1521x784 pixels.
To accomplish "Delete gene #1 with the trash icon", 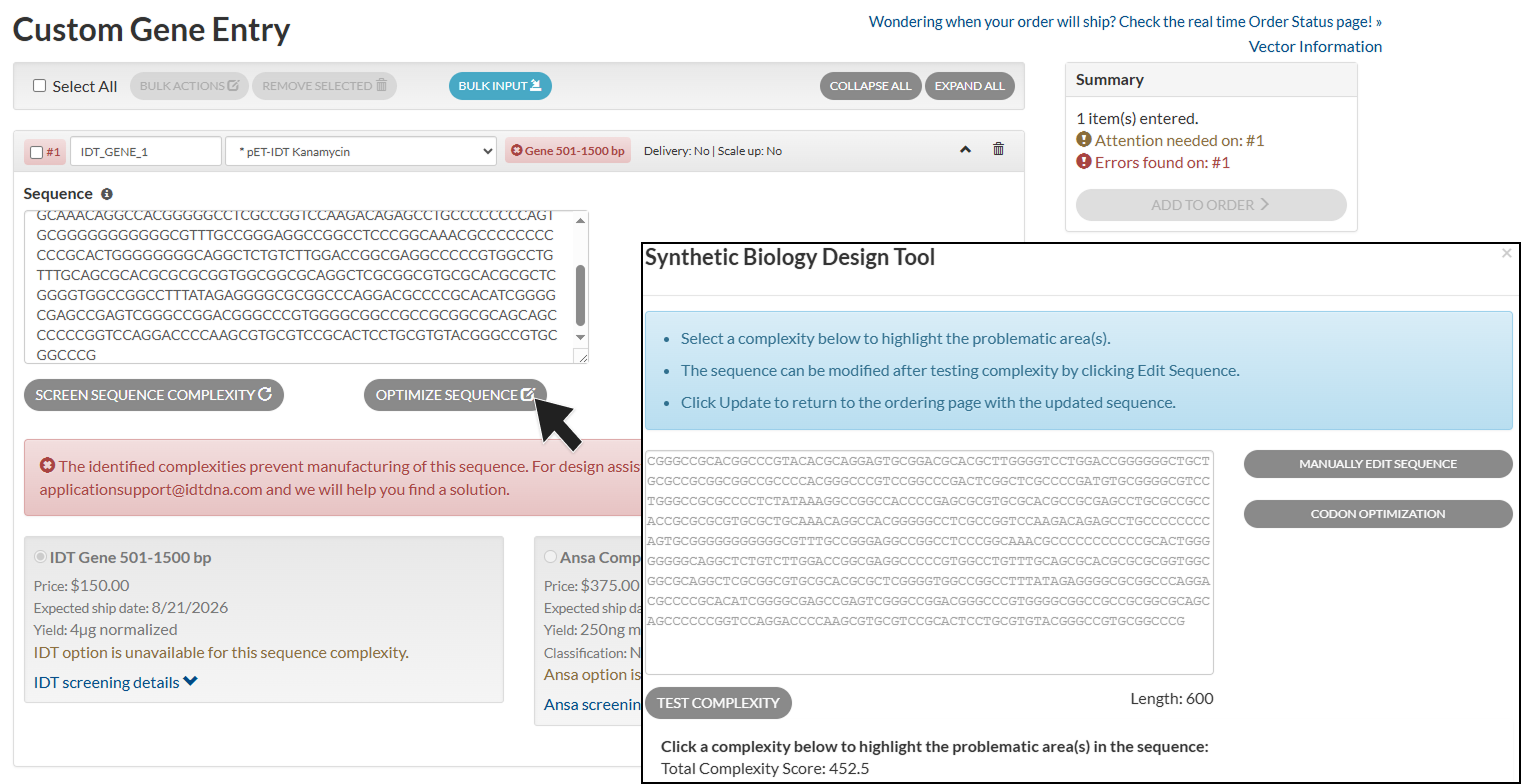I will coord(998,150).
